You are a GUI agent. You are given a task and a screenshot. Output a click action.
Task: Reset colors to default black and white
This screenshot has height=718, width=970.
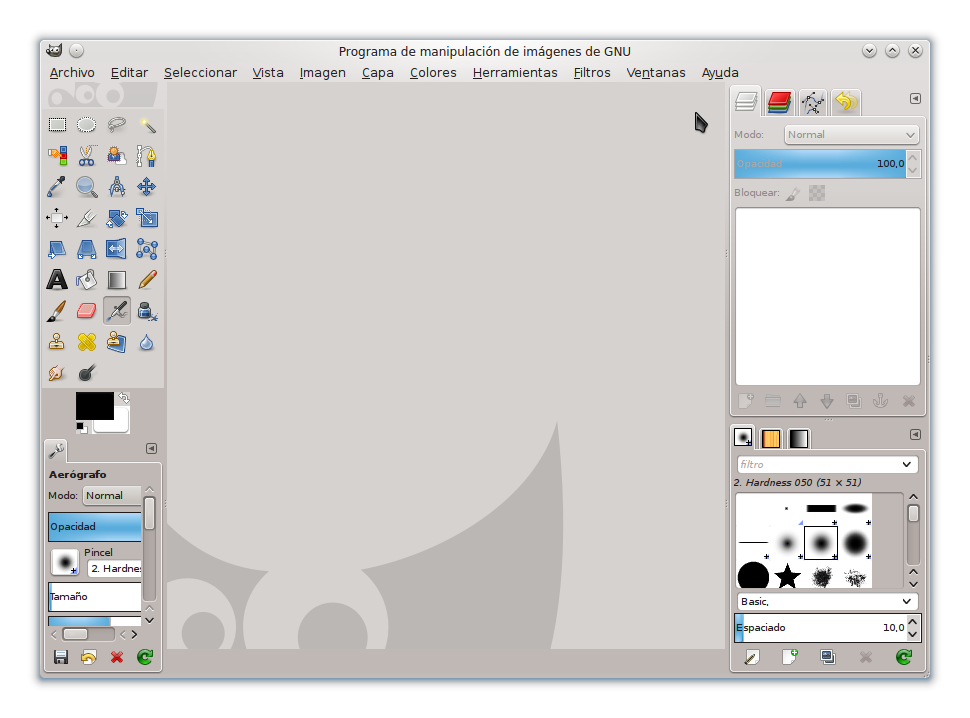(81, 427)
